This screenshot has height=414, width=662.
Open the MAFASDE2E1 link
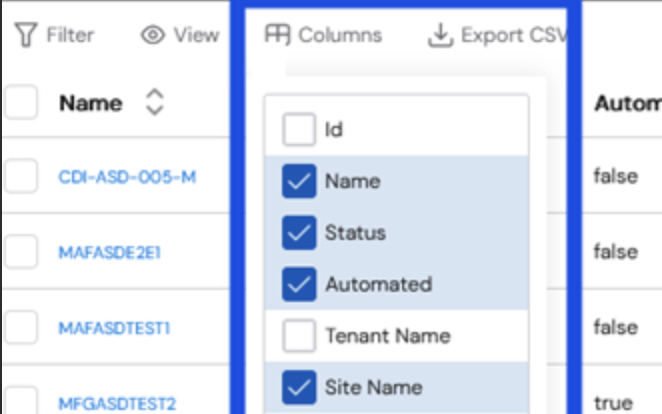pyautogui.click(x=109, y=252)
